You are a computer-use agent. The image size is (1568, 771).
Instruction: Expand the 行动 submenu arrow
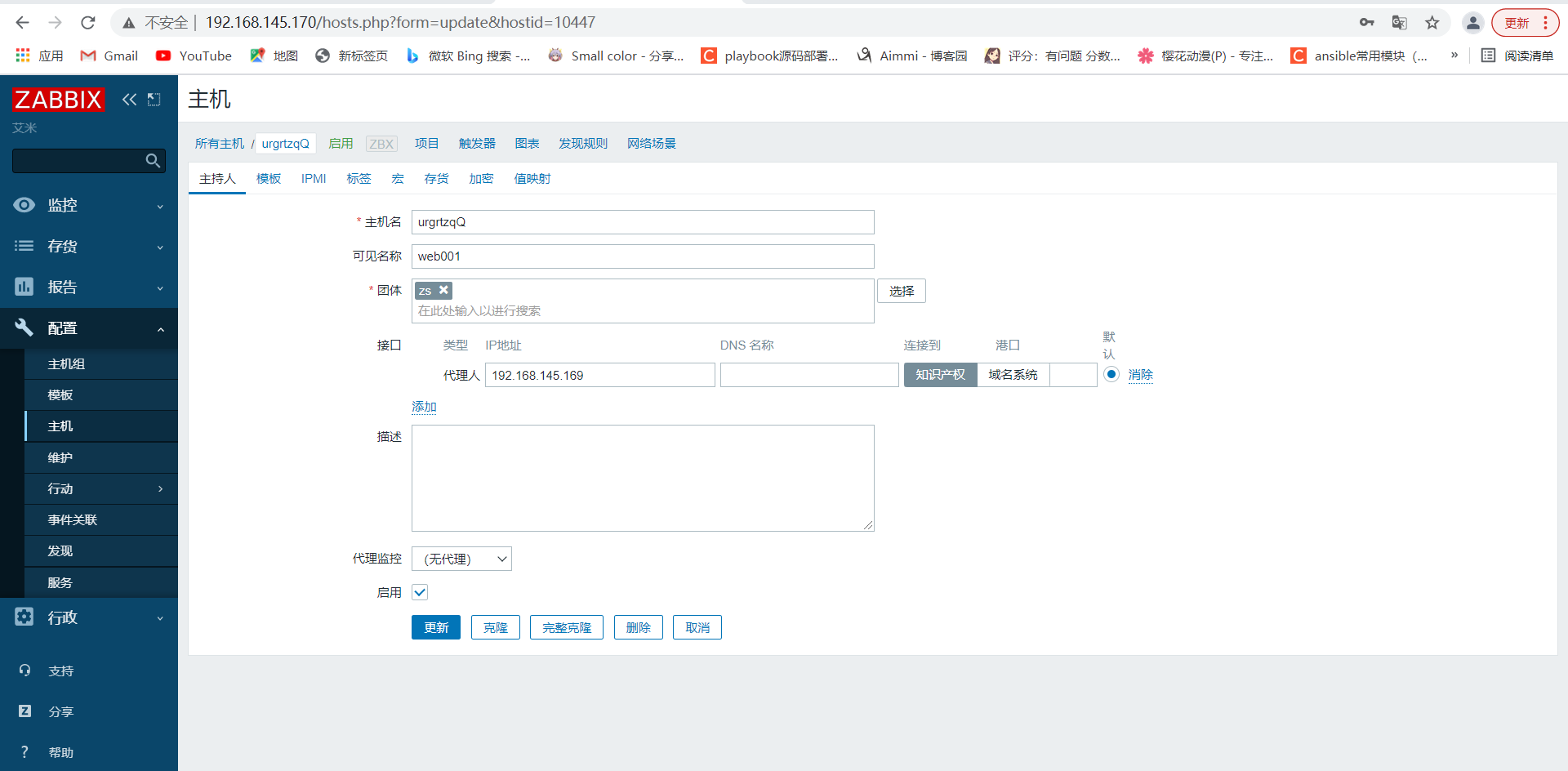coord(160,489)
